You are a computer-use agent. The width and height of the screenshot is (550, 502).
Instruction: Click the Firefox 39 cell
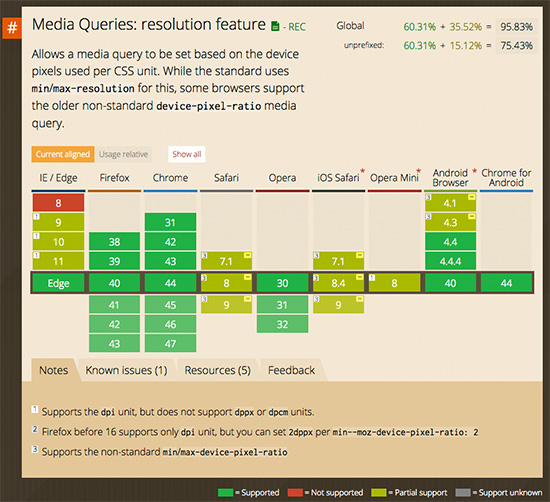114,261
